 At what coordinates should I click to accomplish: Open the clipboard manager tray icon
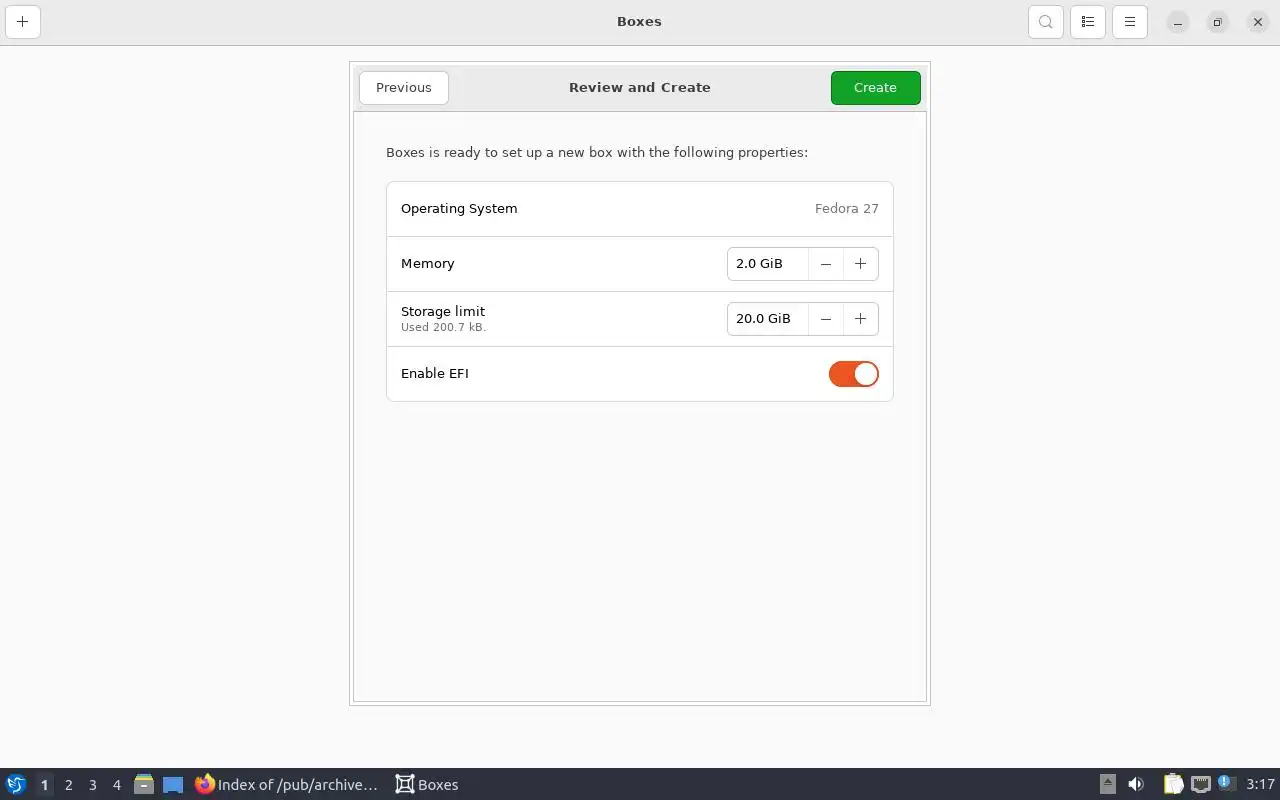[x=1173, y=785]
